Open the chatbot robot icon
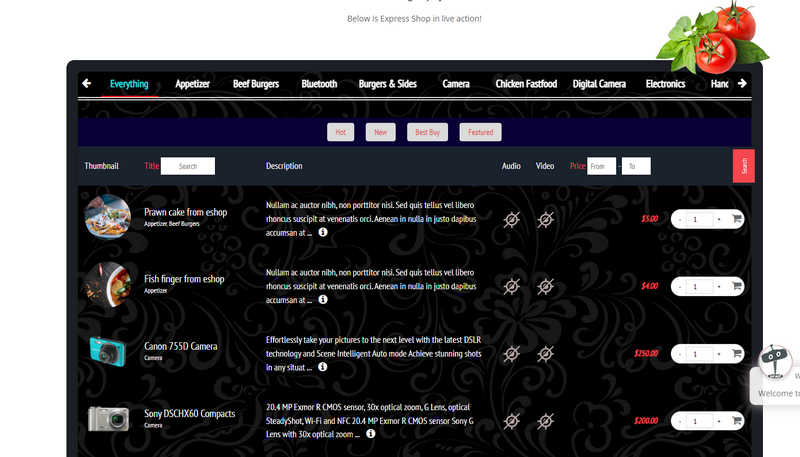800x457 pixels. click(x=775, y=362)
